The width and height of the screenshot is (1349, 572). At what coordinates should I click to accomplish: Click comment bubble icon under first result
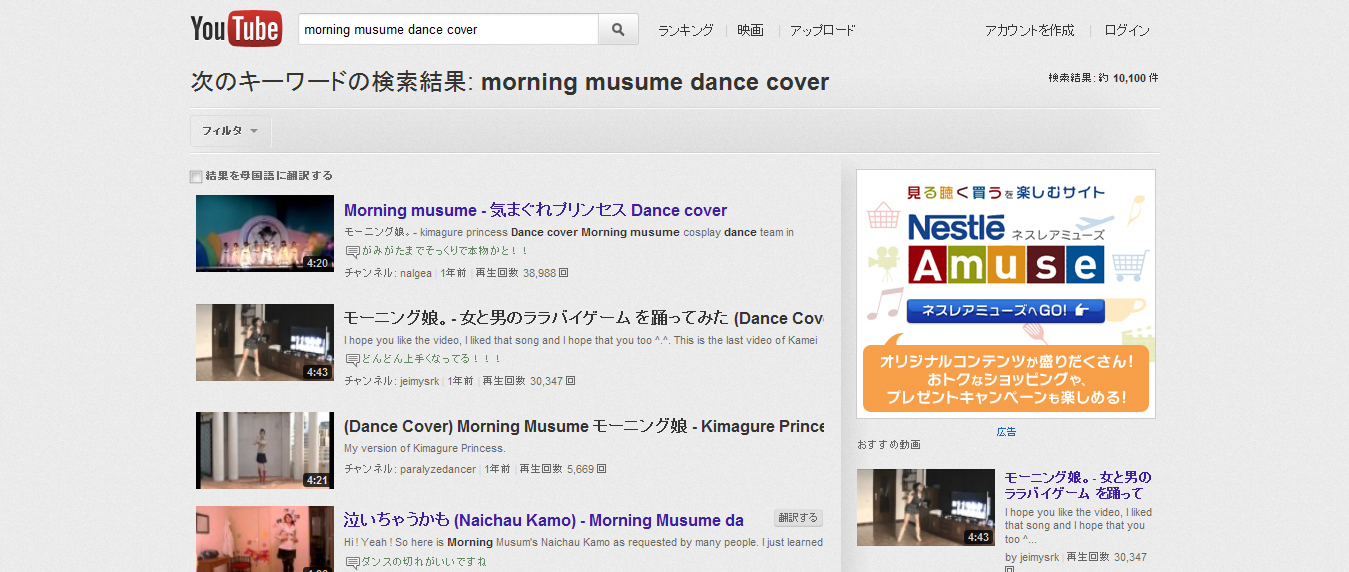tap(352, 252)
